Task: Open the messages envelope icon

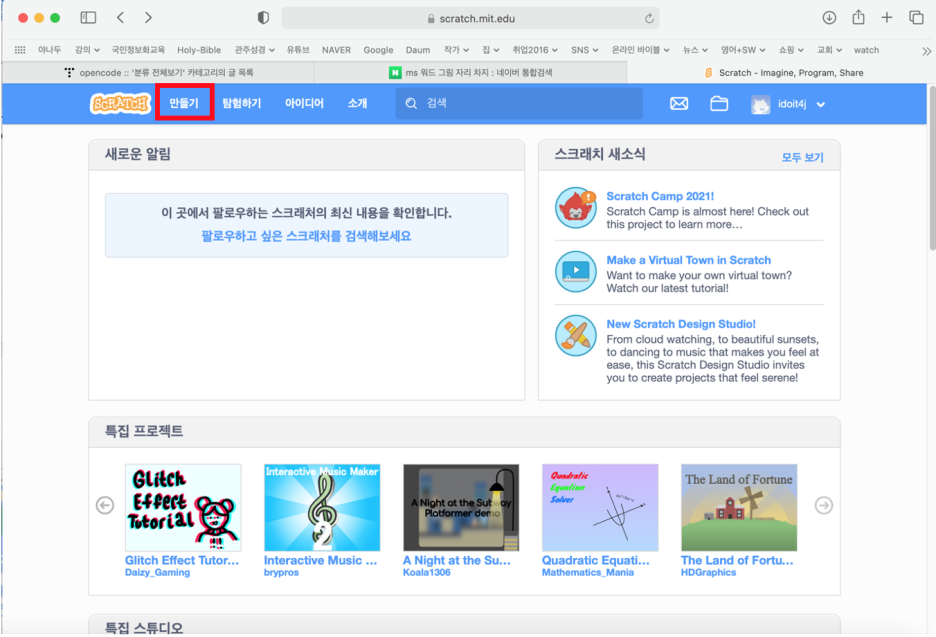Action: click(679, 104)
